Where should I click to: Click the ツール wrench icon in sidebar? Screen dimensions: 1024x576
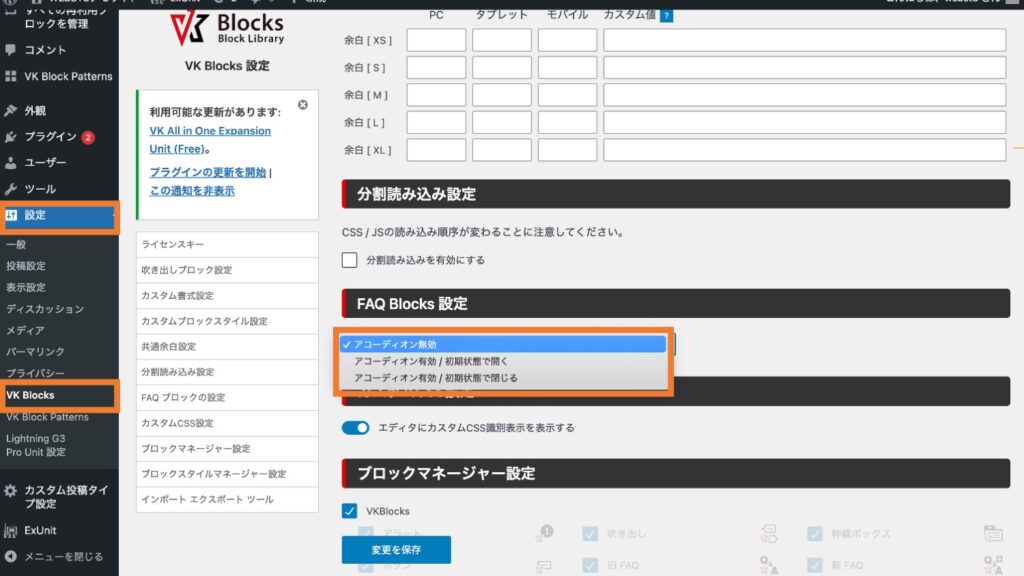tap(11, 189)
